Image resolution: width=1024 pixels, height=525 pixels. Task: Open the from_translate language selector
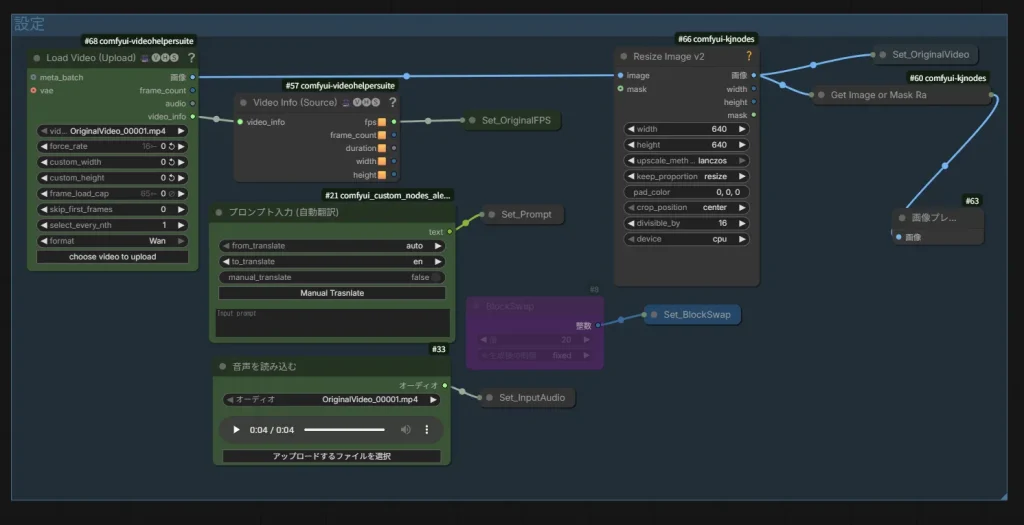[332, 245]
